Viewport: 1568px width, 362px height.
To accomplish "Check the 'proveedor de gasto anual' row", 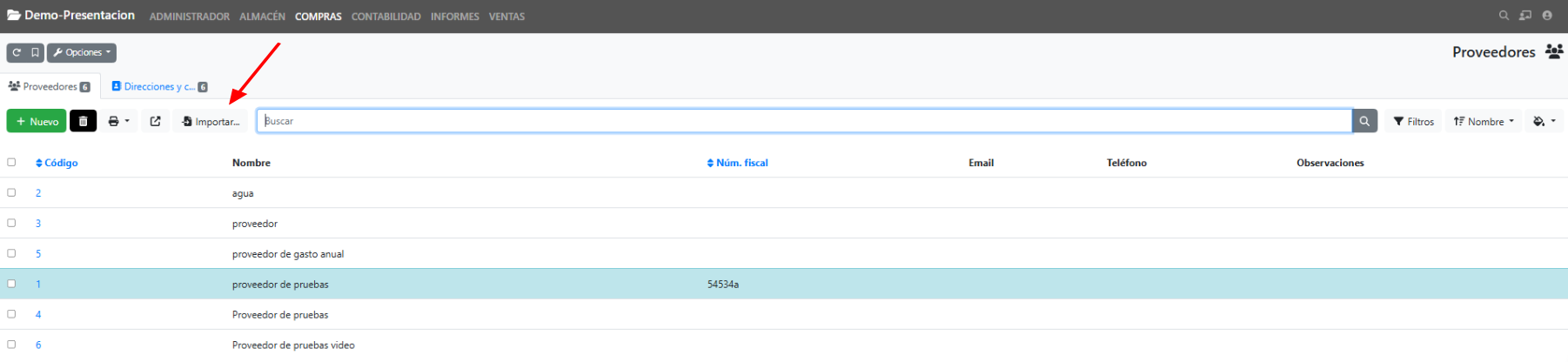I will [x=11, y=254].
